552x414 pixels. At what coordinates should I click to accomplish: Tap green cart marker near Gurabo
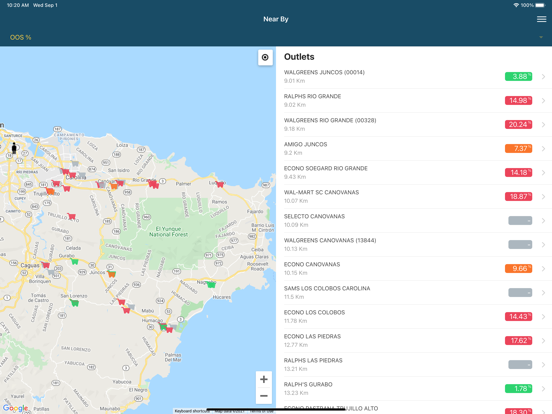(74, 261)
